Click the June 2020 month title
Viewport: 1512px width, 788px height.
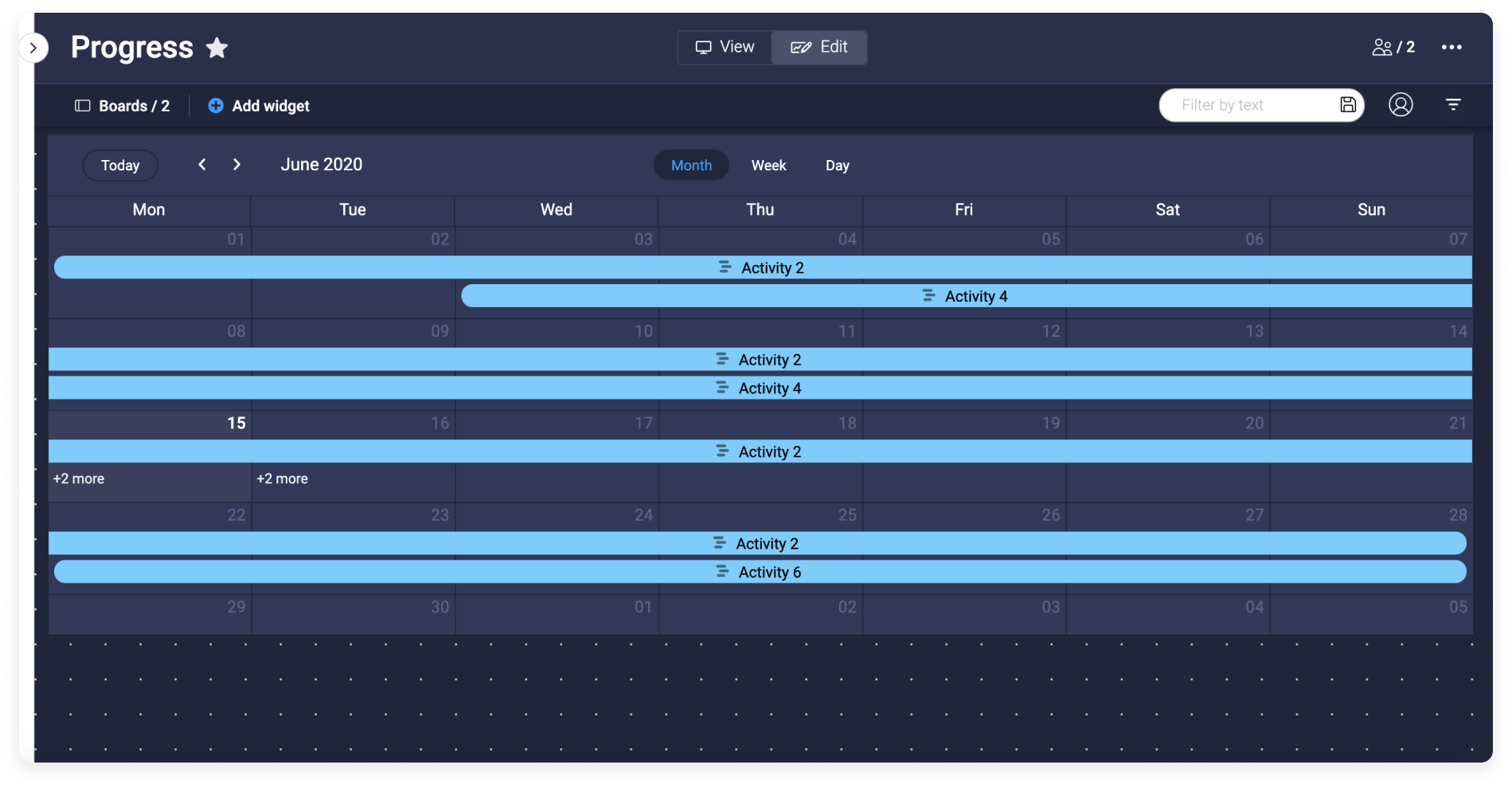point(322,165)
